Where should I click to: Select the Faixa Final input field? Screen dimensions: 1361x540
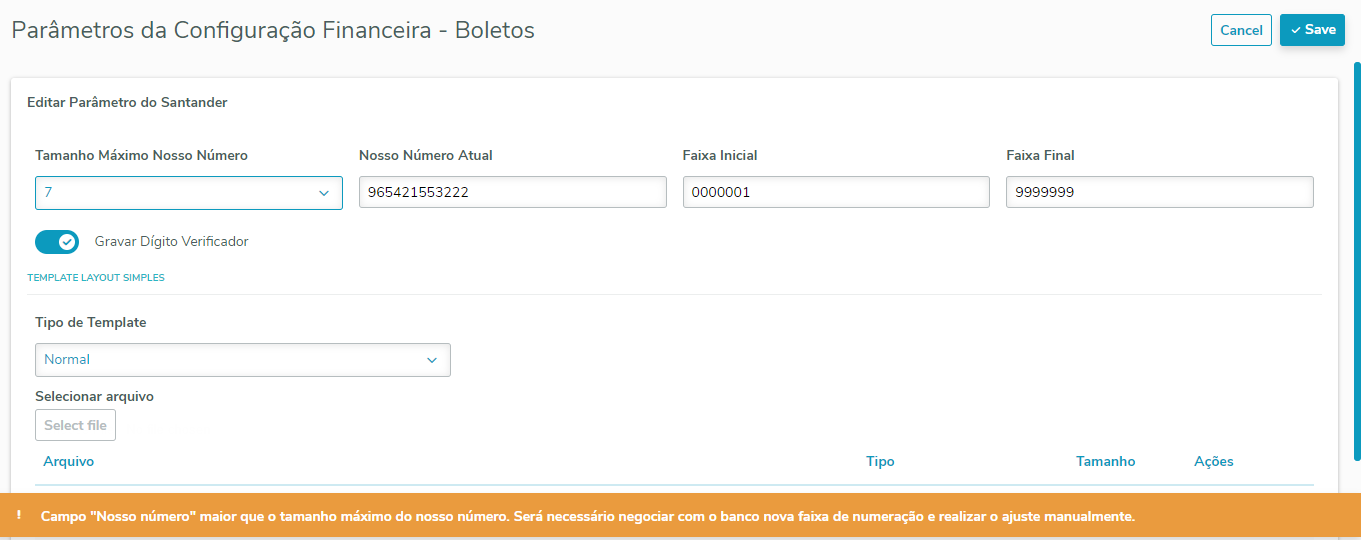pyautogui.click(x=1159, y=192)
